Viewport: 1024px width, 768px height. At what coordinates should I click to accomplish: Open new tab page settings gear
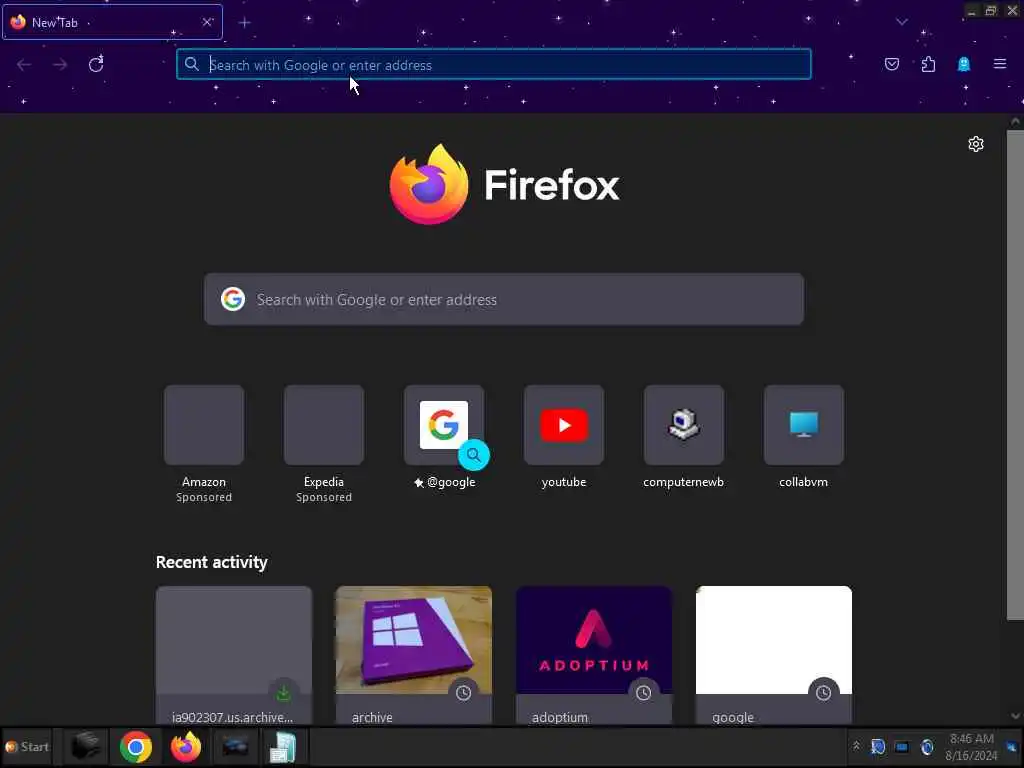[x=976, y=144]
